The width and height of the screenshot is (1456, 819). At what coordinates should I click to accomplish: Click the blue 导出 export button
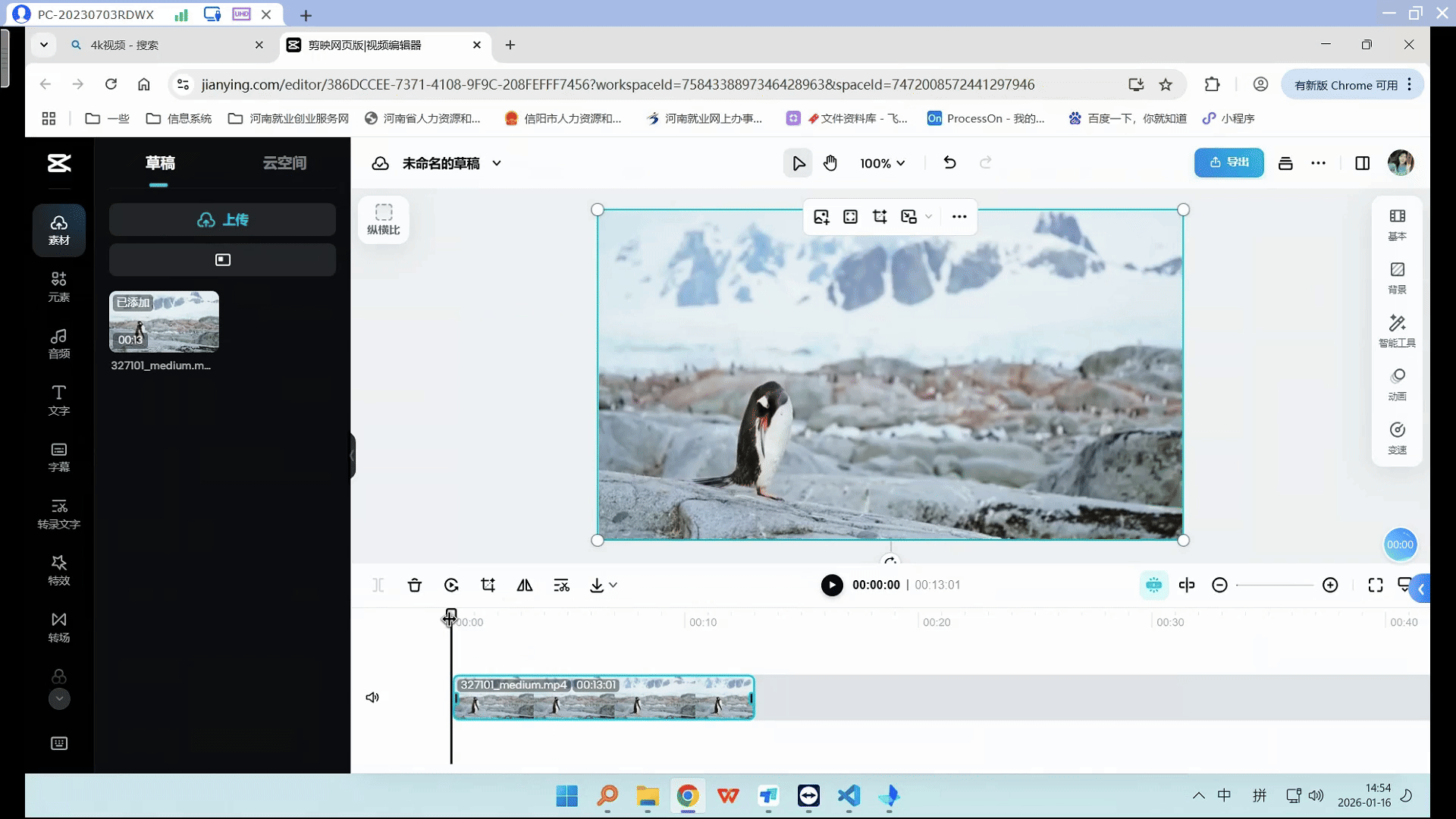point(1228,163)
